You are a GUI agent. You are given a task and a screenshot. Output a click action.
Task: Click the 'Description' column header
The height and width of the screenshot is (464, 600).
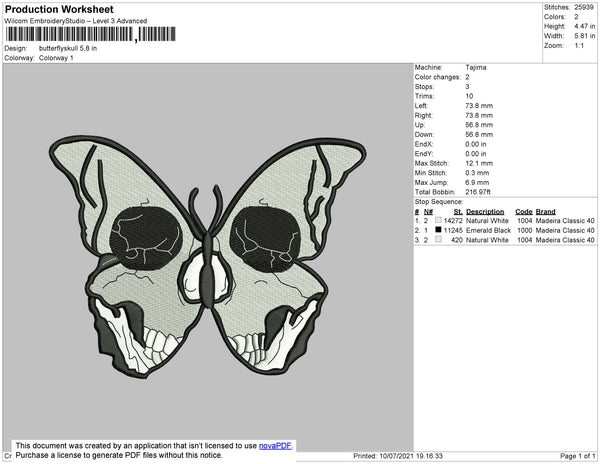(485, 212)
